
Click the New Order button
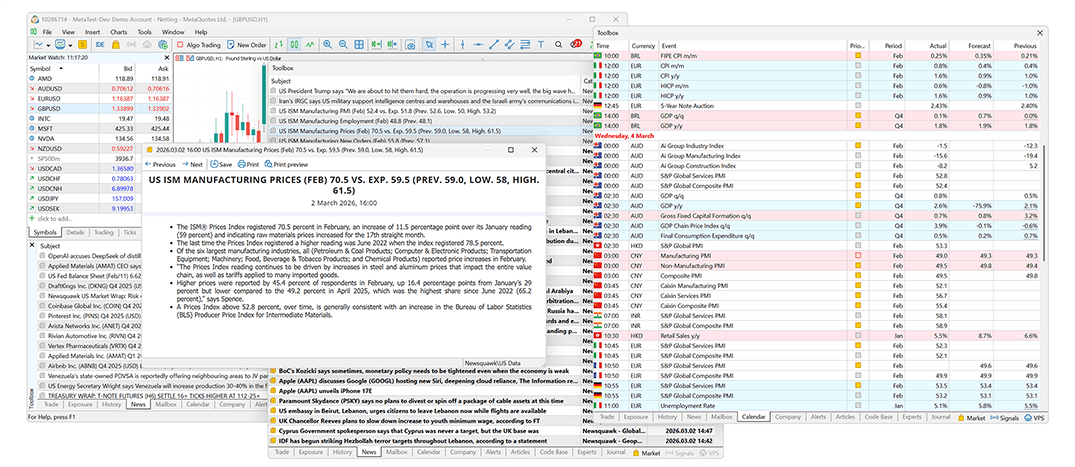point(247,45)
